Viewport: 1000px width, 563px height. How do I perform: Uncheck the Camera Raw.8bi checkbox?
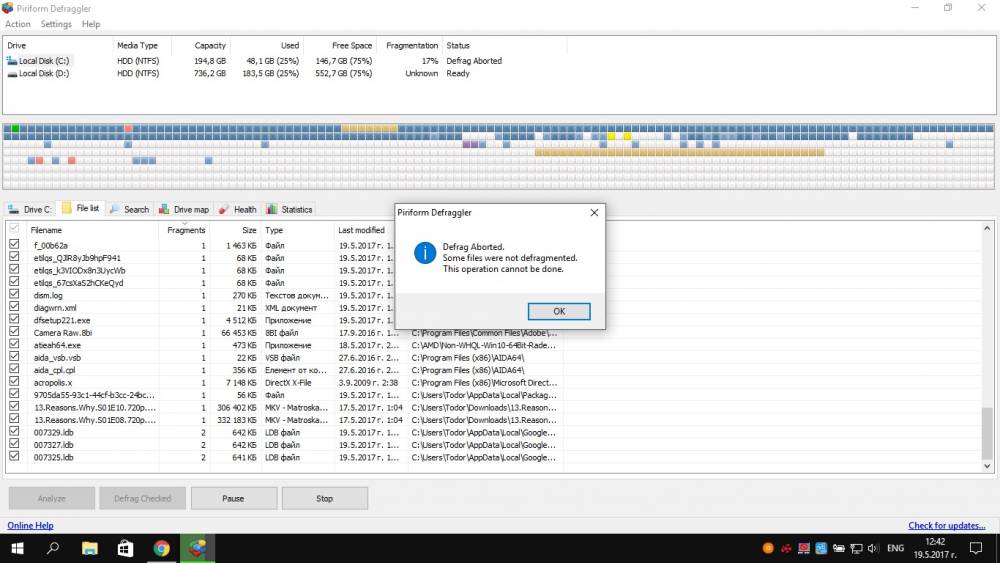pos(14,332)
